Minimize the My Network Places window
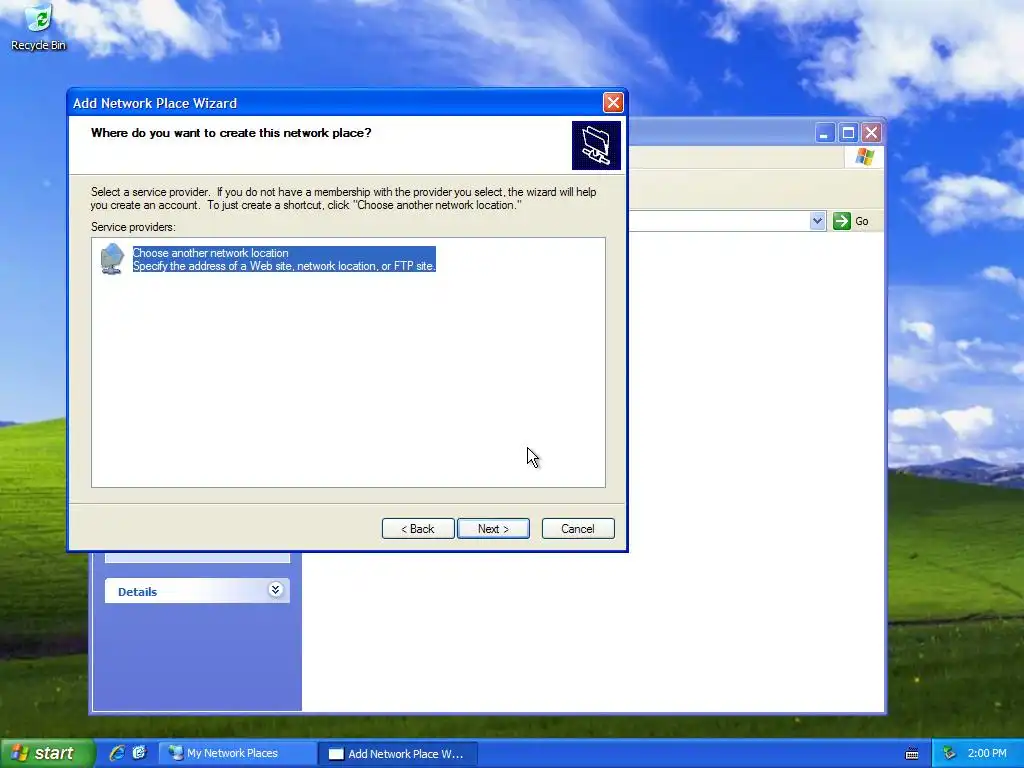 825,133
